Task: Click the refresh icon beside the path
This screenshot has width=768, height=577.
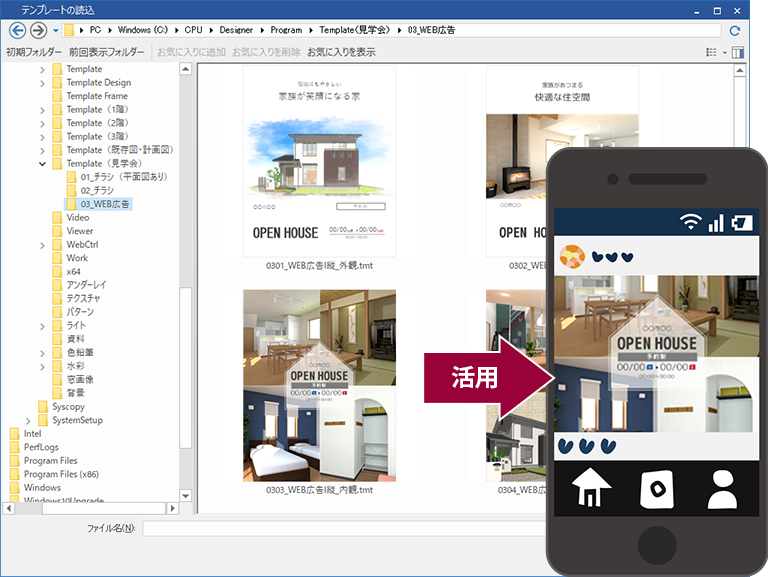Action: [734, 31]
